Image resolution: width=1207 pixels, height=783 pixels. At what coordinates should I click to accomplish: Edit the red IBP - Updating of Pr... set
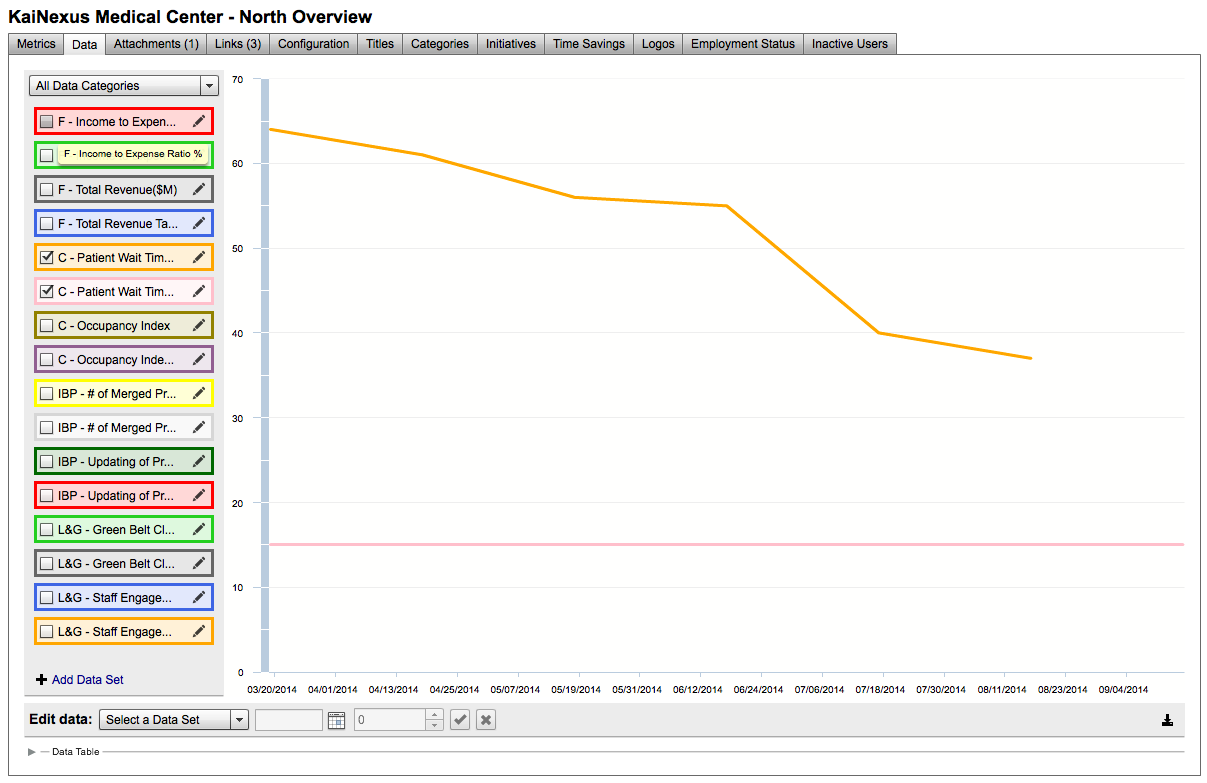point(199,496)
